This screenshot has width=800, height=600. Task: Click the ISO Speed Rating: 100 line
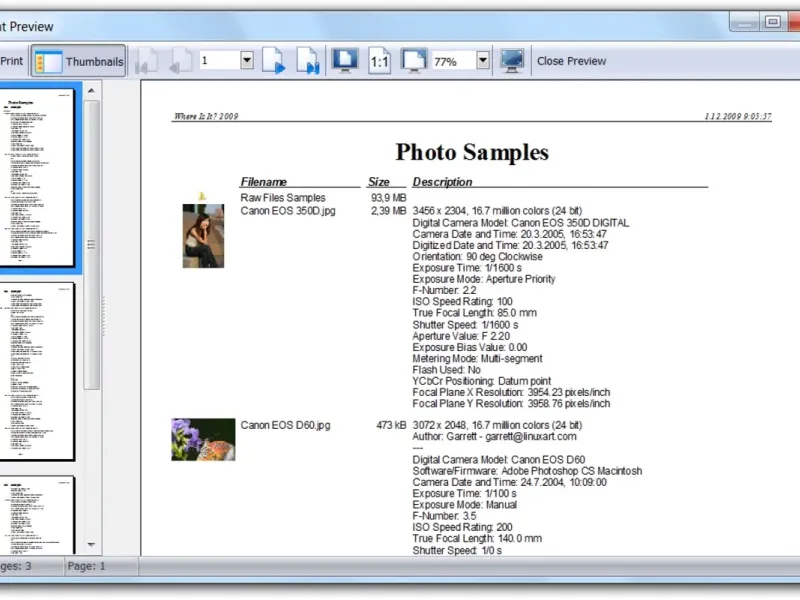click(x=462, y=302)
